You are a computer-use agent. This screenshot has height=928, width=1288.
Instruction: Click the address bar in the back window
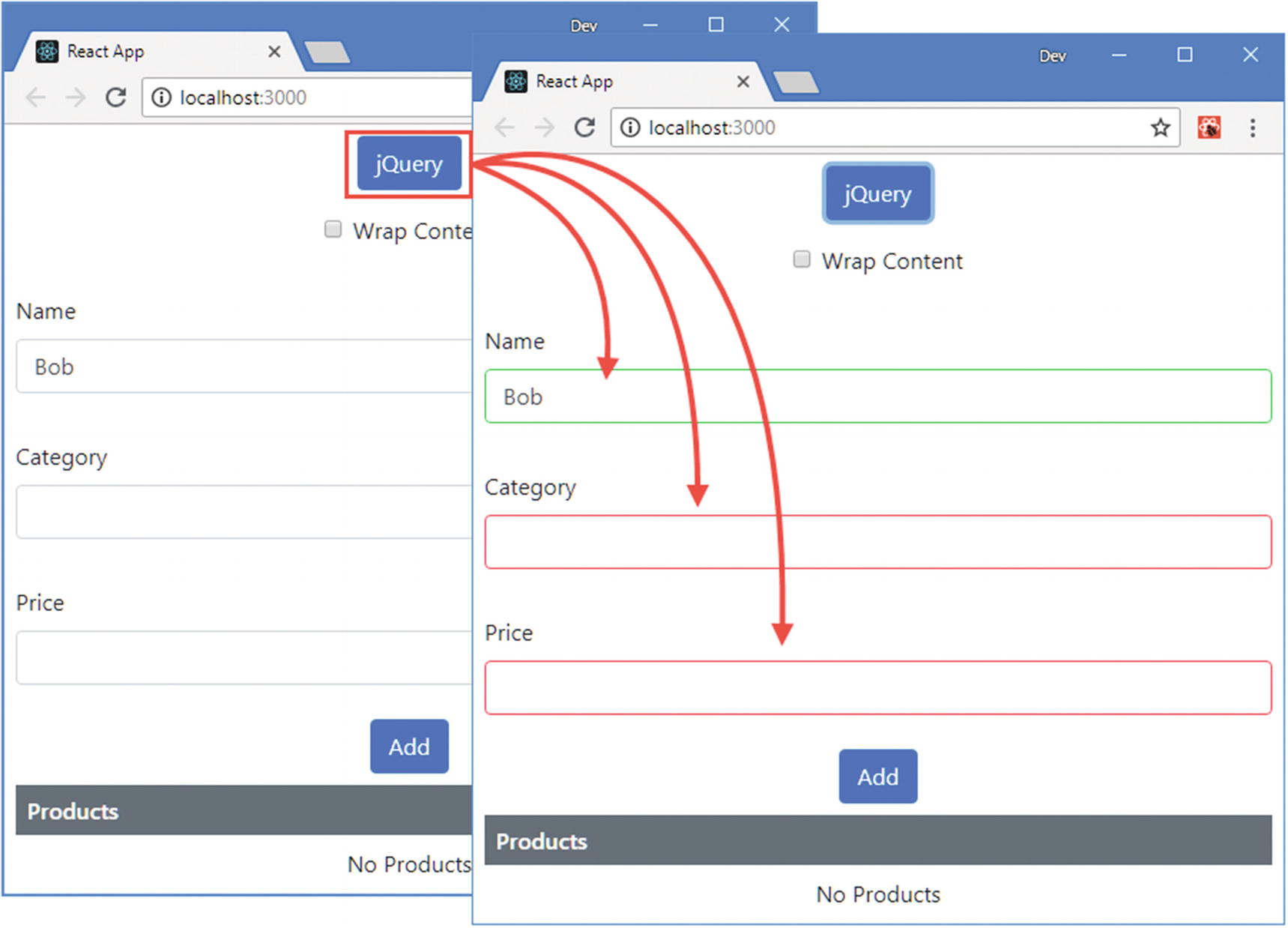pyautogui.click(x=307, y=97)
